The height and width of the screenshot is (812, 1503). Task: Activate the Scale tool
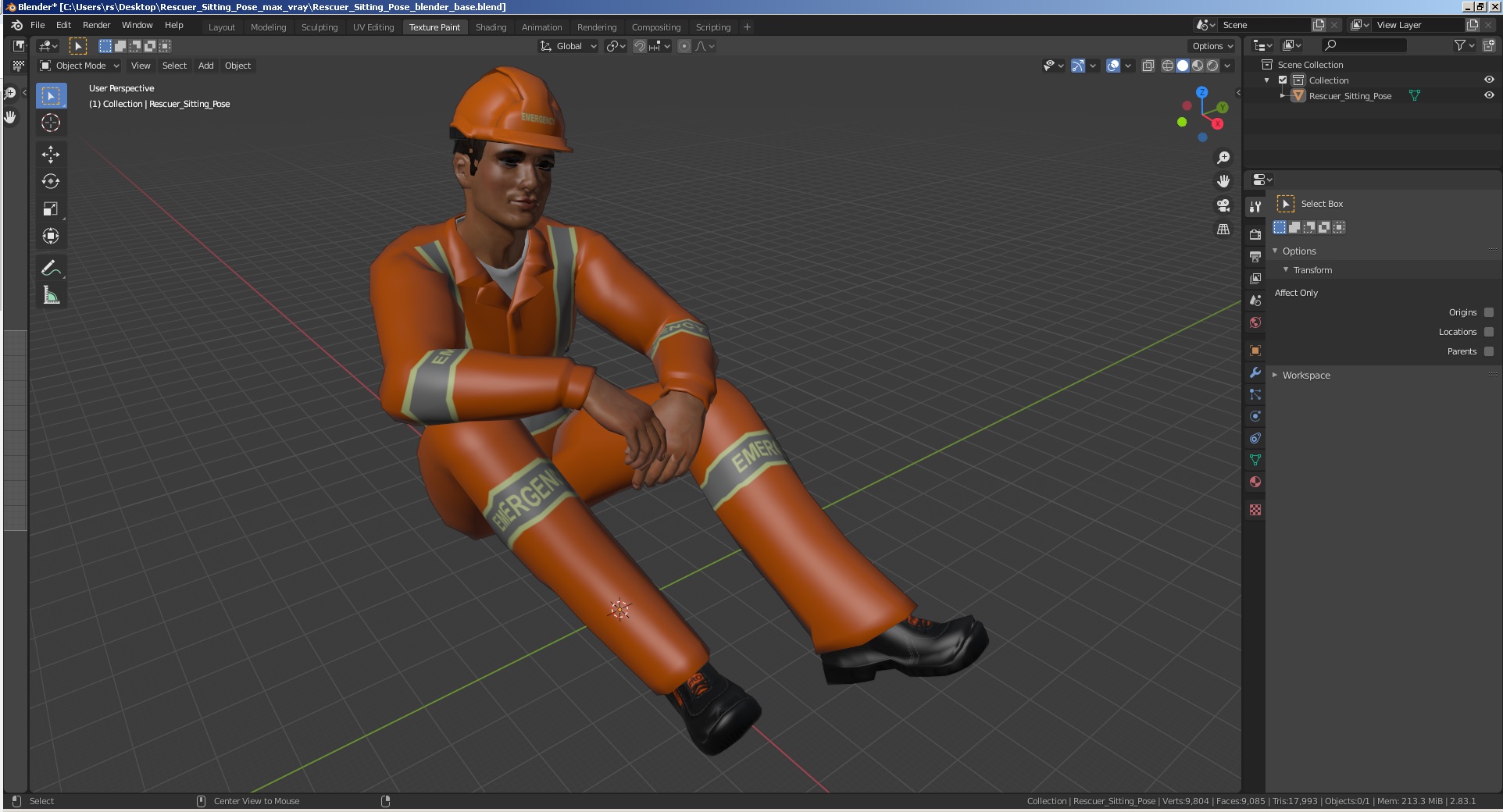[51, 208]
